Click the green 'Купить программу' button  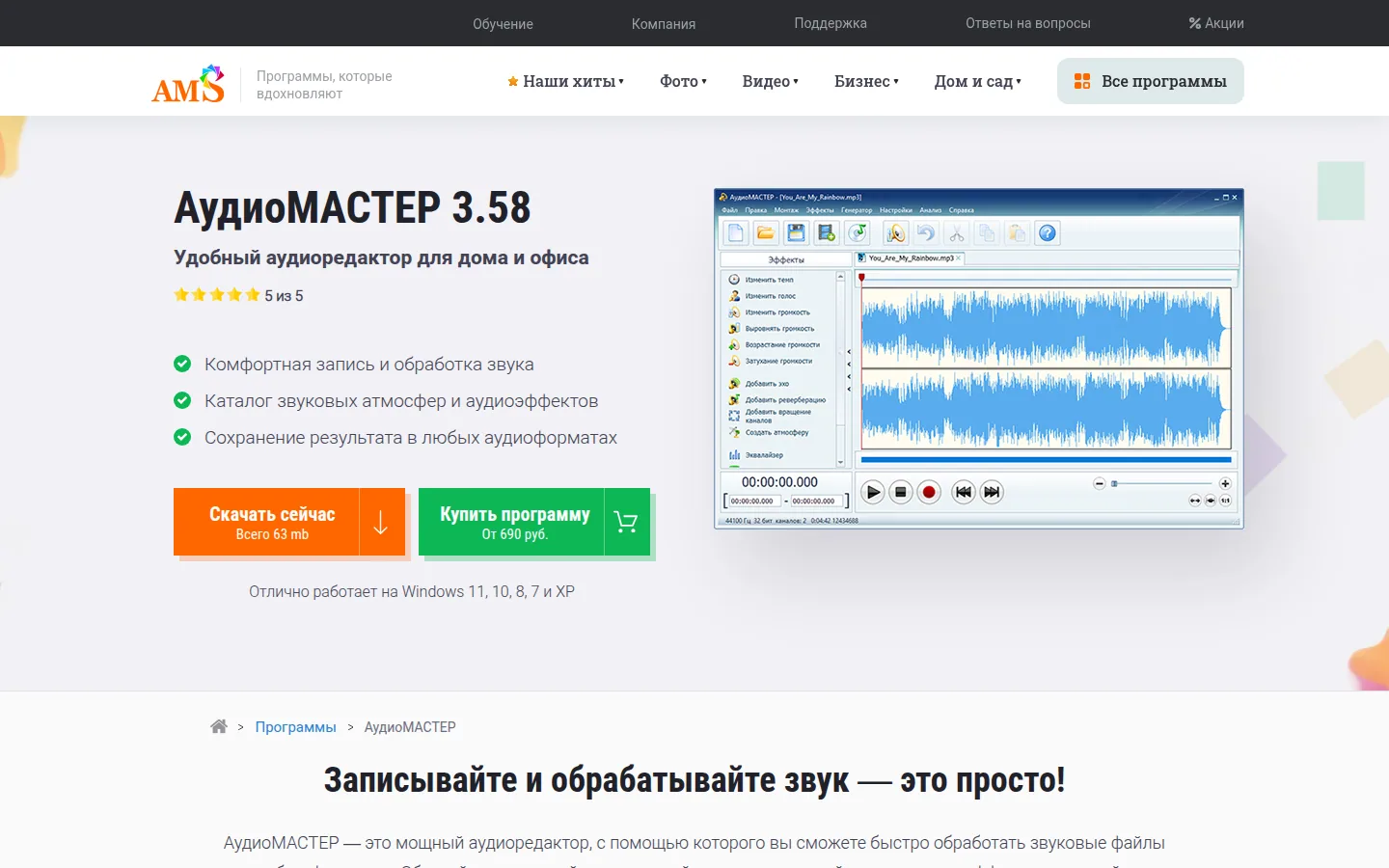(x=534, y=522)
